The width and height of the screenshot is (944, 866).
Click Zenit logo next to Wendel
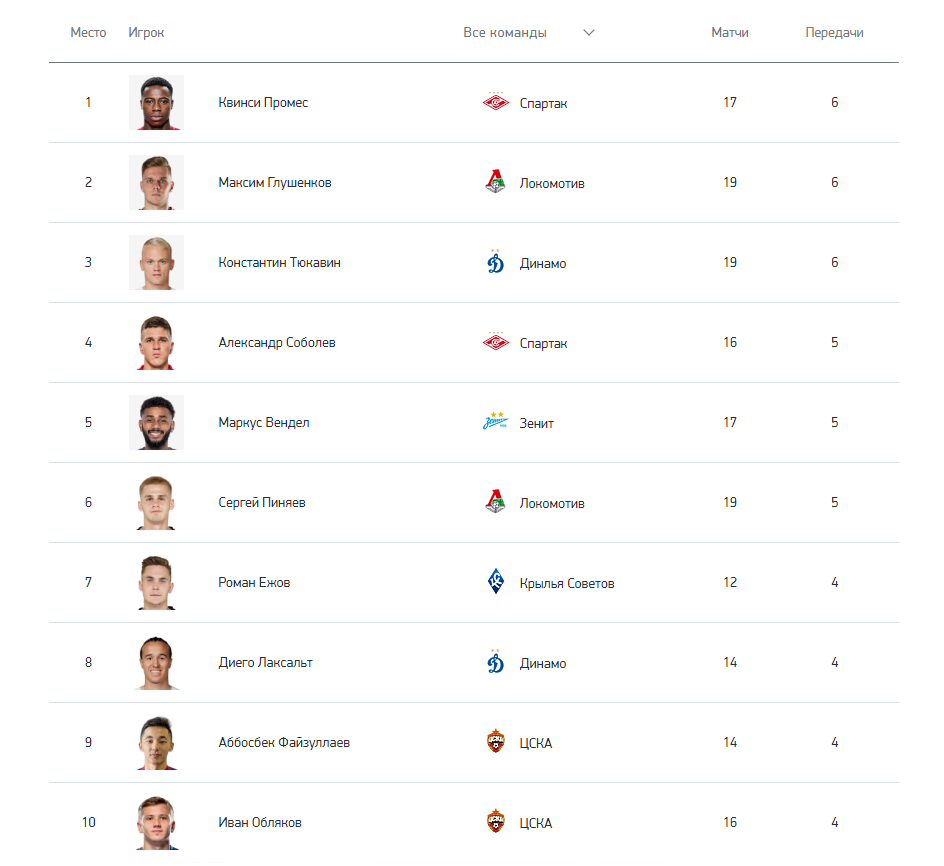(495, 422)
